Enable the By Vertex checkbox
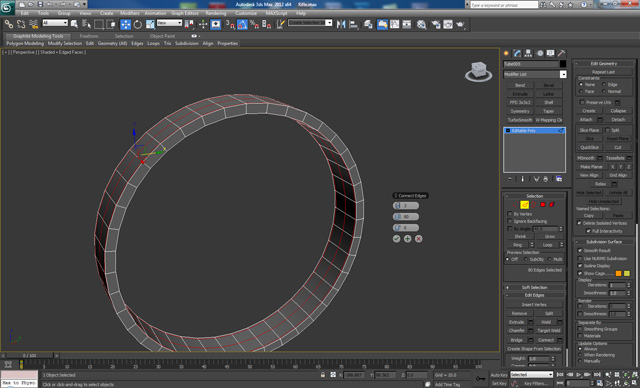640x388 pixels. coord(509,214)
